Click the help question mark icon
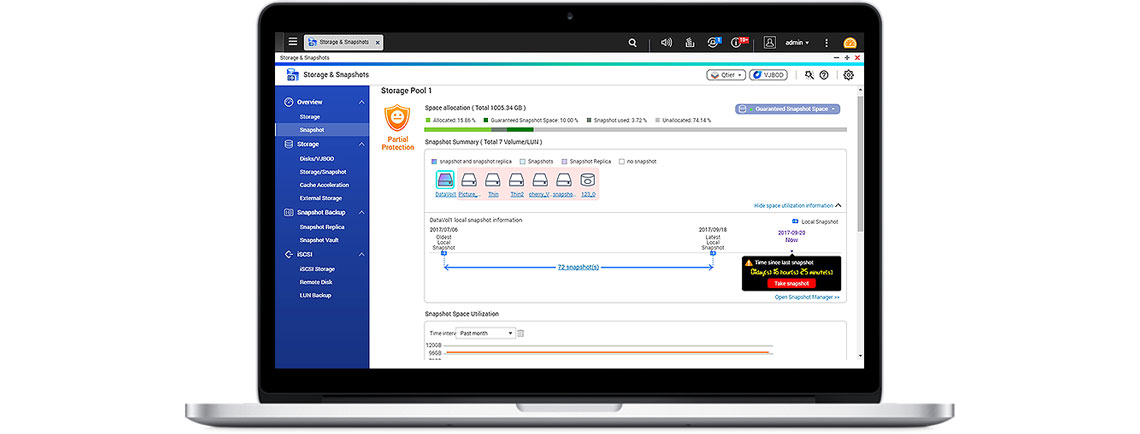 pos(824,75)
